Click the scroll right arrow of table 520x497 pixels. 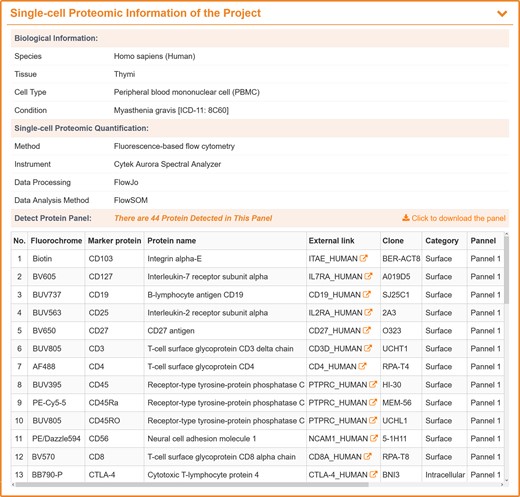[x=502, y=484]
